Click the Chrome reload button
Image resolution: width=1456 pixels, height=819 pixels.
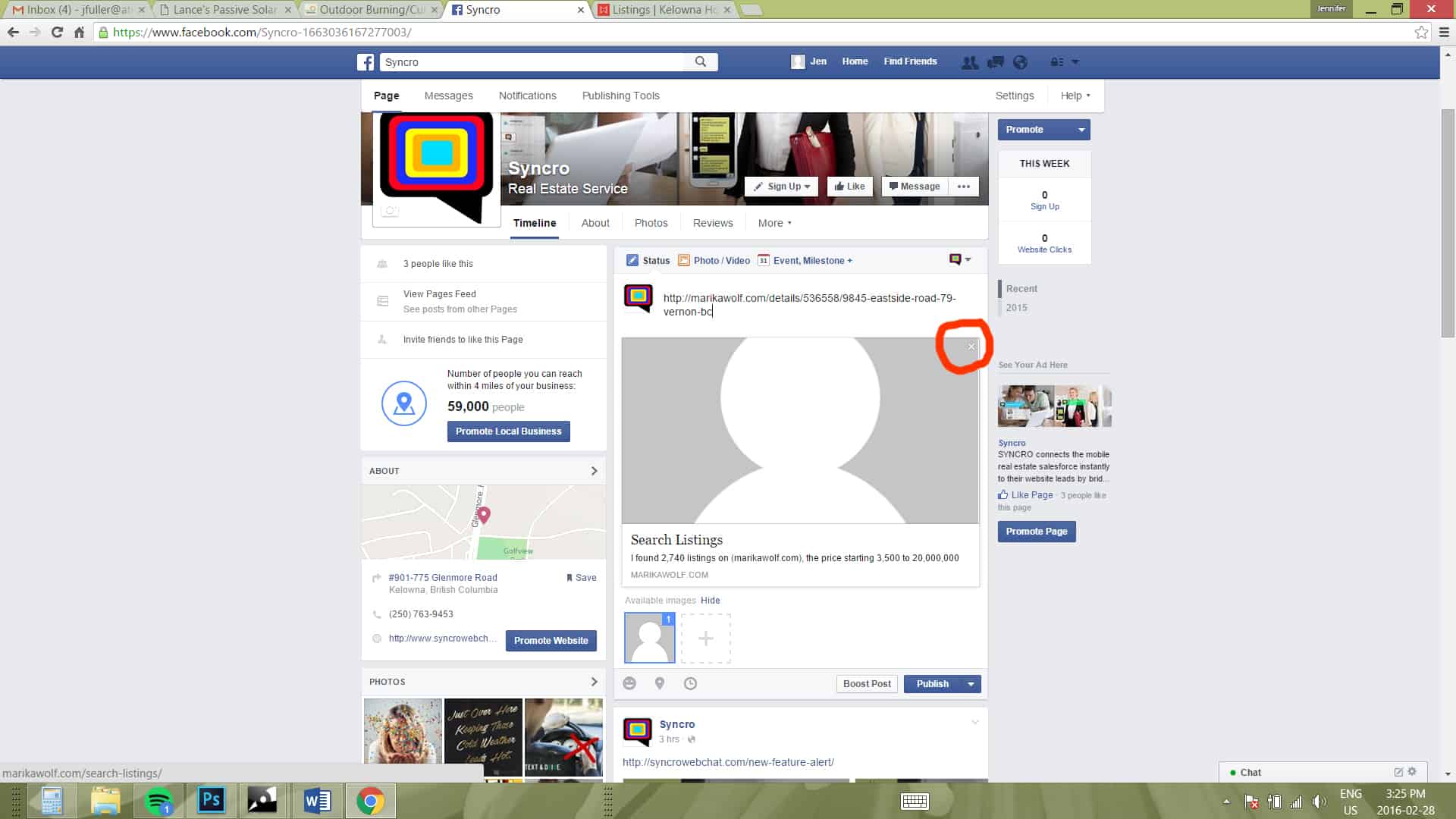tap(57, 32)
